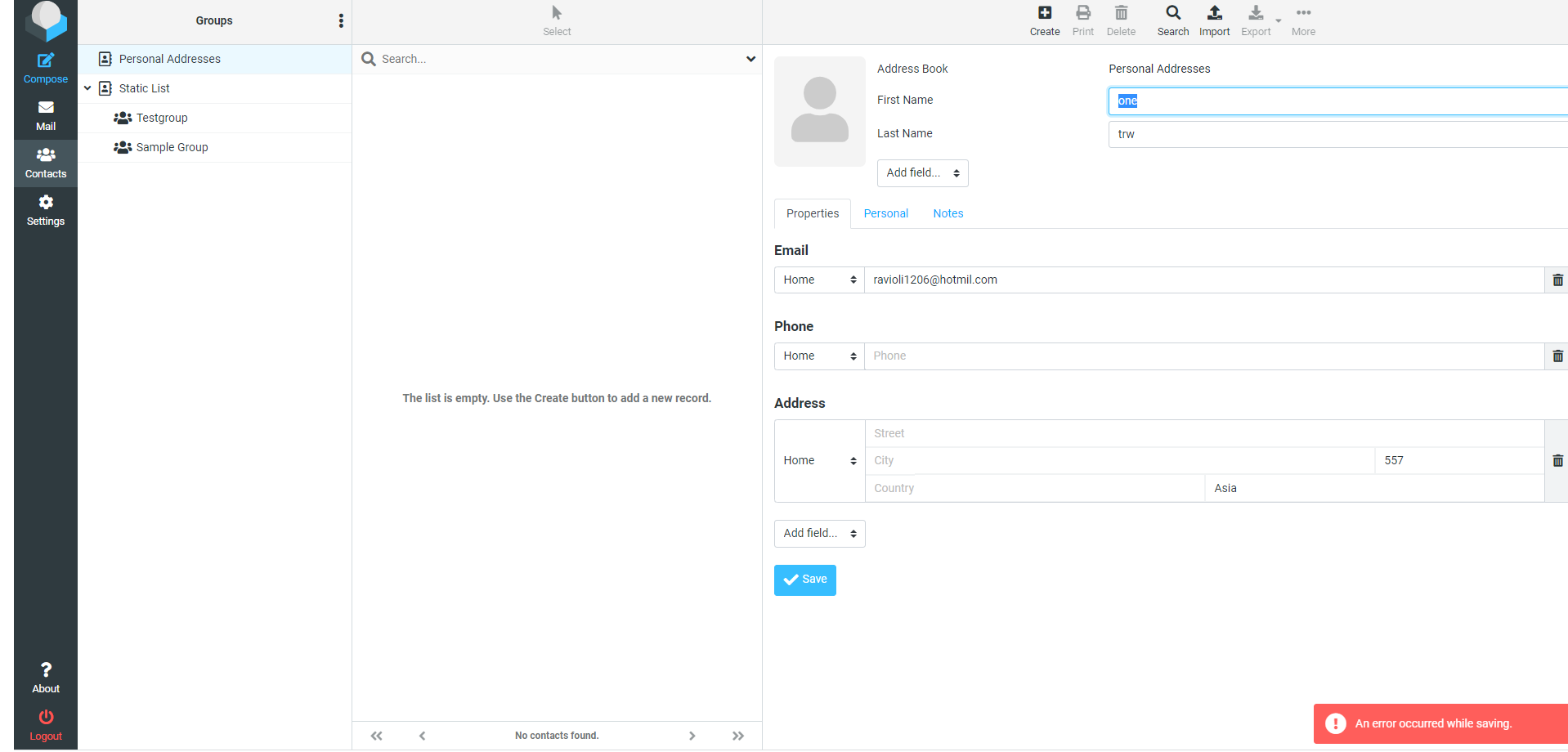This screenshot has width=1568, height=752.
Task: Save the contact changes
Action: pos(804,580)
